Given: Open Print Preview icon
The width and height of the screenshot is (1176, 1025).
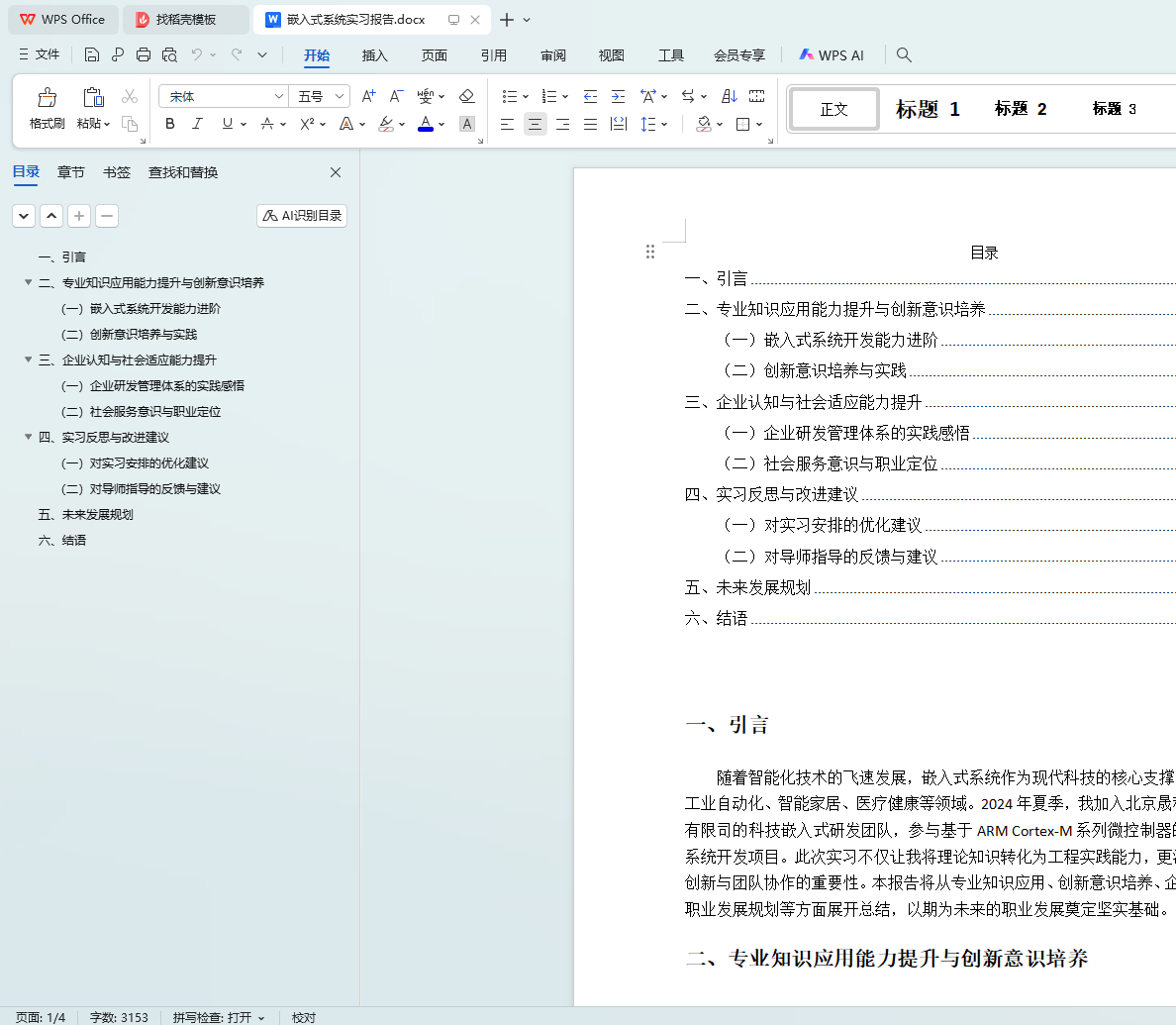Looking at the screenshot, I should [169, 54].
